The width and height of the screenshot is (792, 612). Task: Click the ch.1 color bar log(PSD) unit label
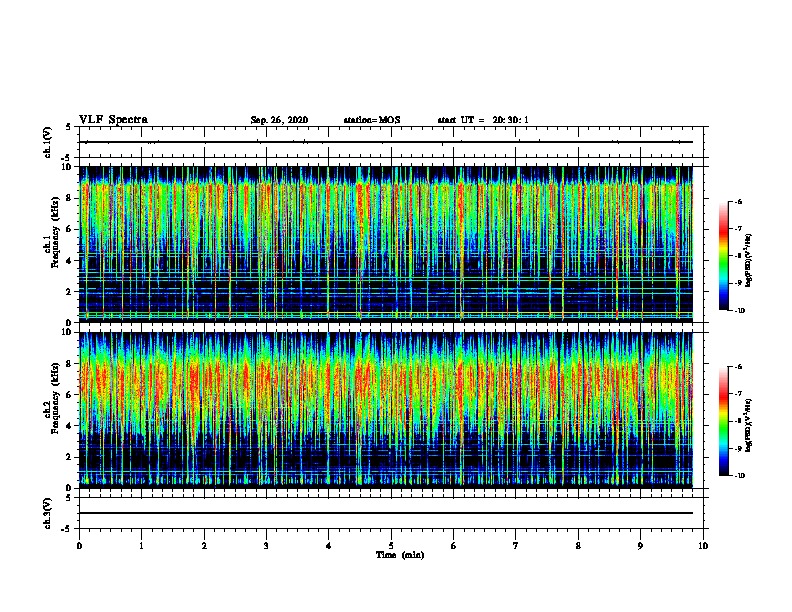[x=749, y=260]
